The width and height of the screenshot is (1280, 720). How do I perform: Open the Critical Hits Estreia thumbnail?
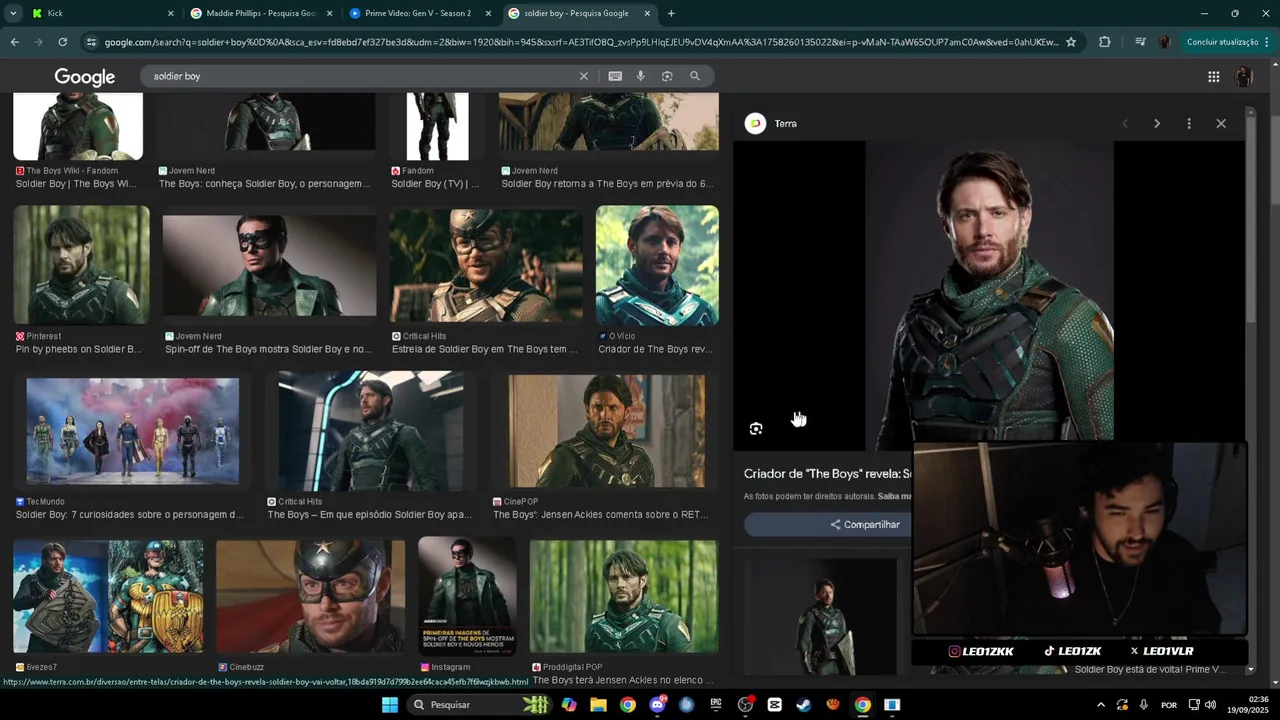tap(486, 264)
